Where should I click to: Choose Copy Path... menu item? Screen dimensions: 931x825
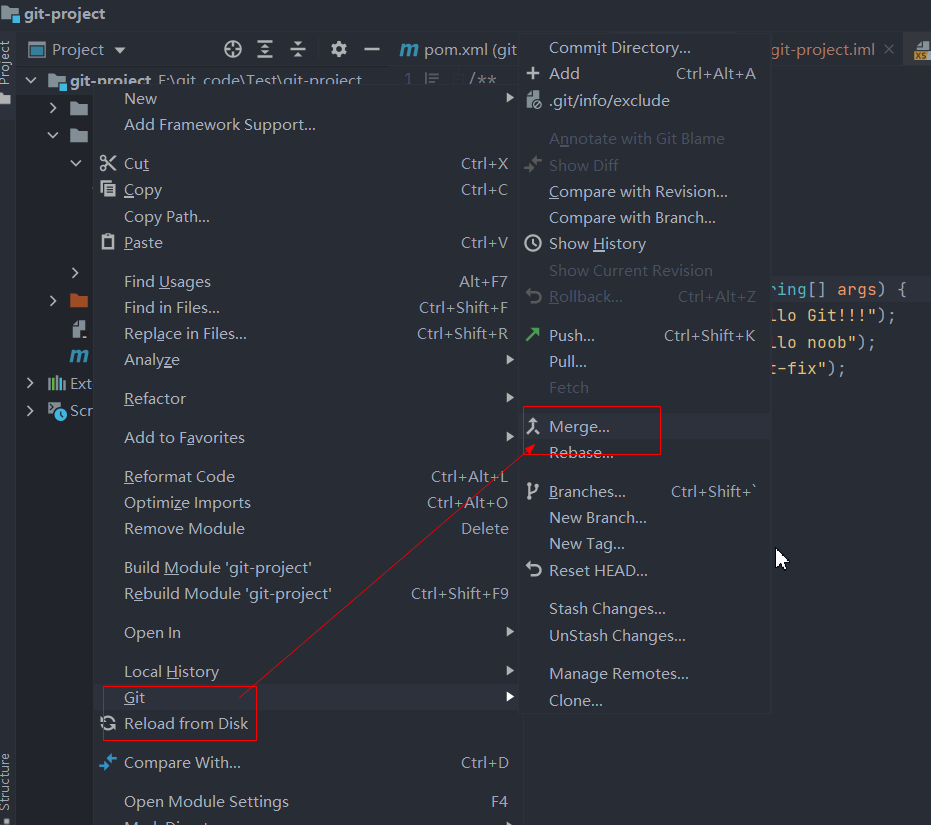click(307, 216)
